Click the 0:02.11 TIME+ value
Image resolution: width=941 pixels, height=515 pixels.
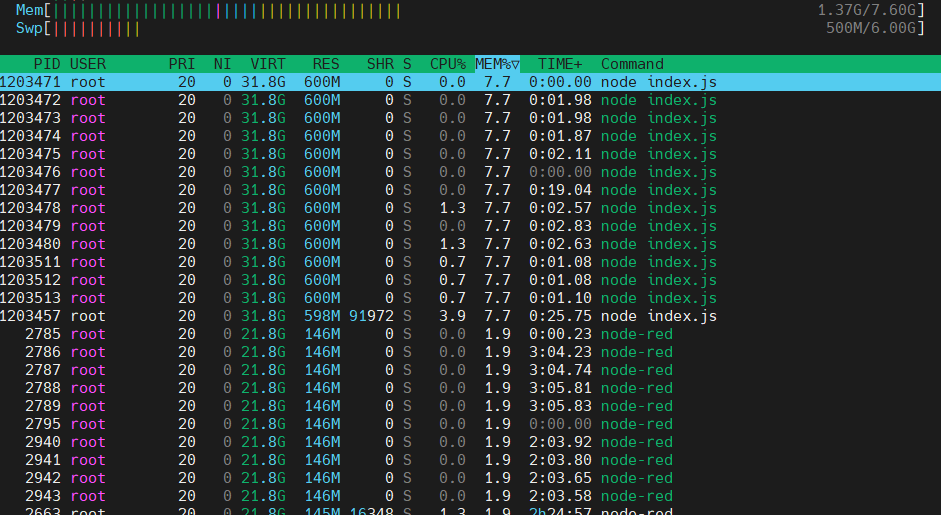(560, 154)
